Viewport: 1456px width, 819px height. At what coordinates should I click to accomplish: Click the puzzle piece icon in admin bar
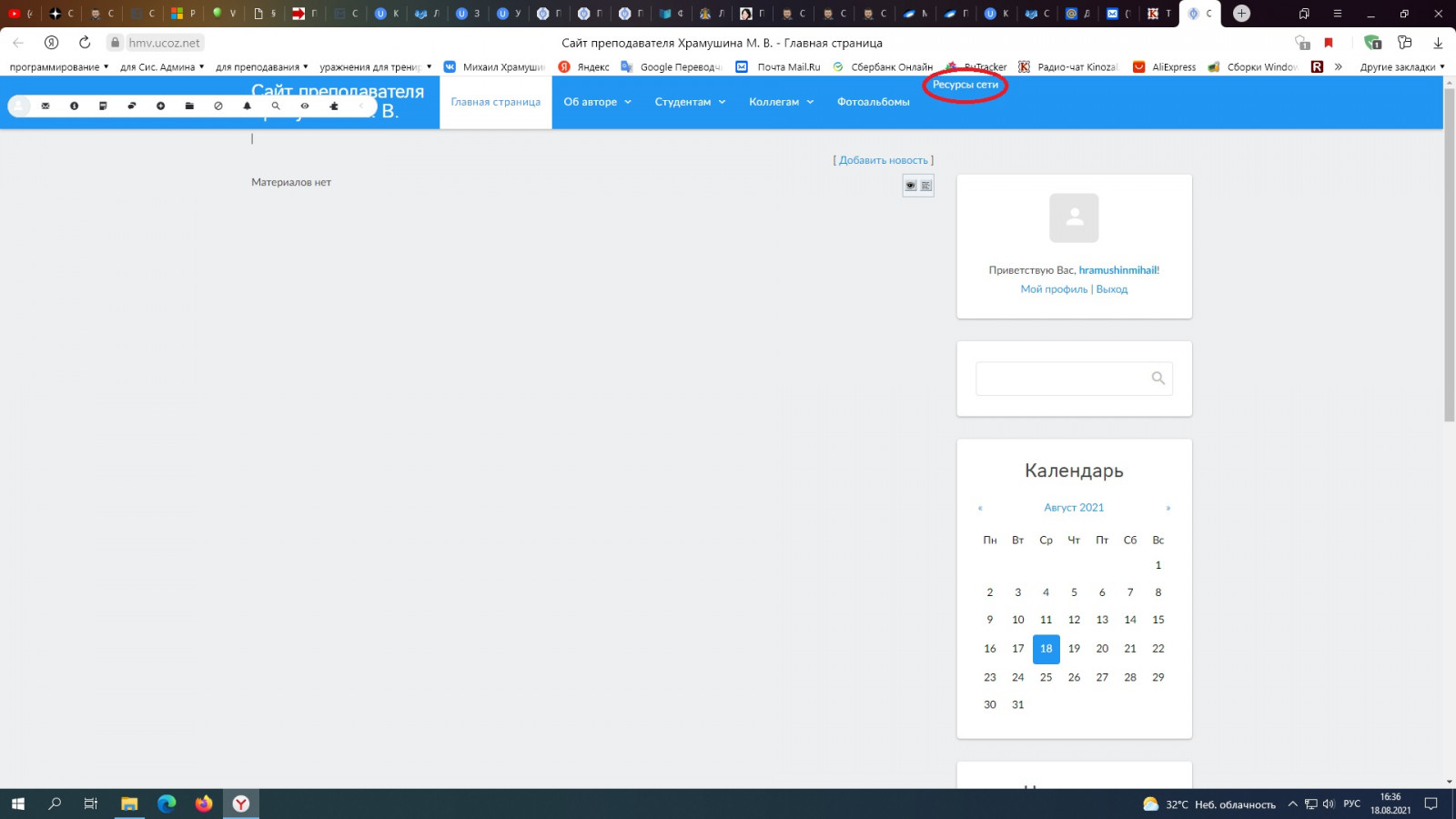[334, 106]
